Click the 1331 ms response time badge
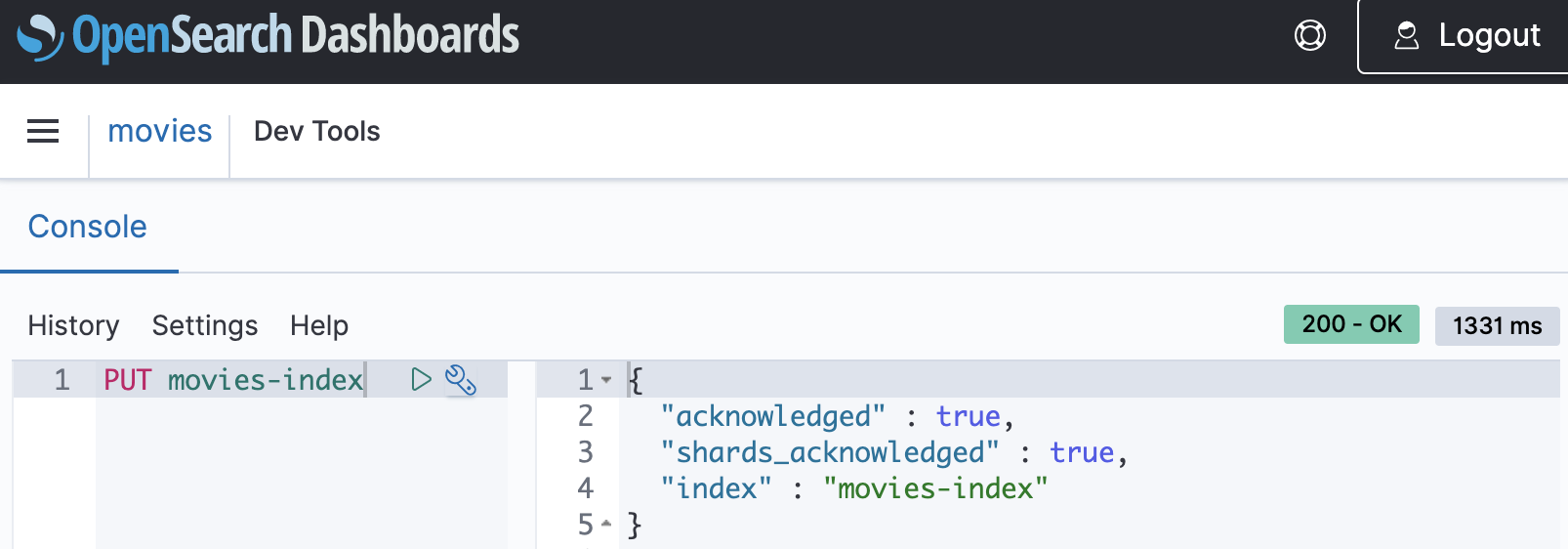The width and height of the screenshot is (1568, 549). tap(1497, 325)
